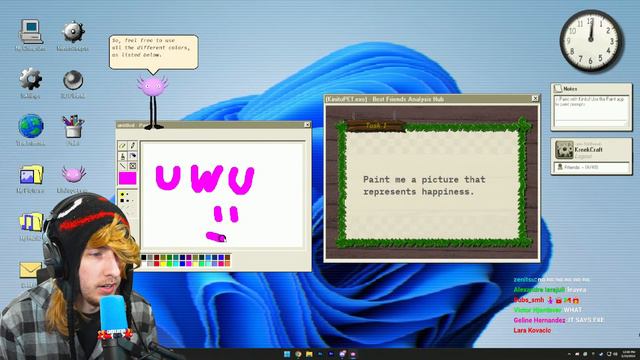Select the square Selection tool in Paint
Screen dimensions: 640x360
click(133, 166)
